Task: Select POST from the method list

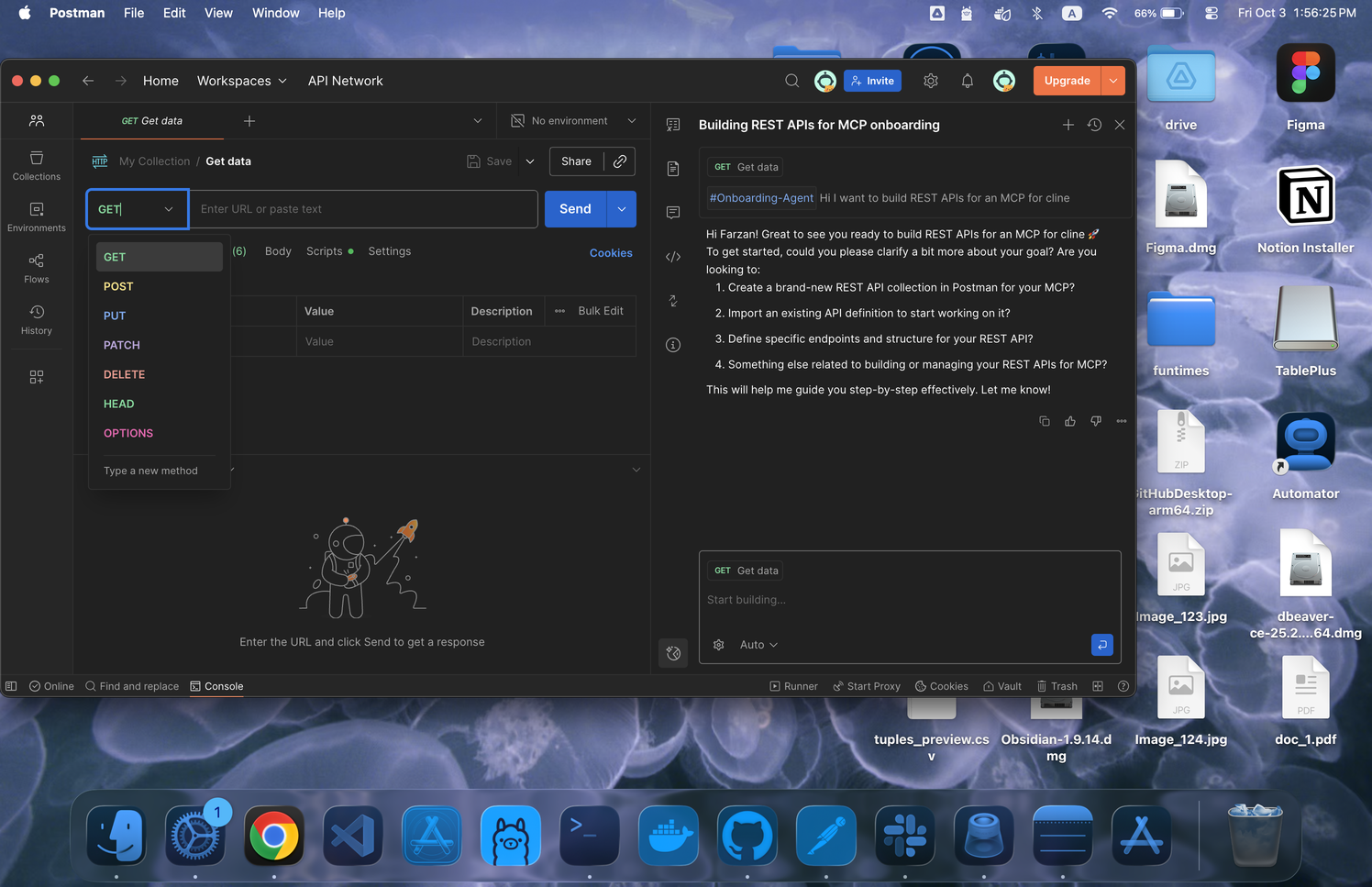Action: 118,286
